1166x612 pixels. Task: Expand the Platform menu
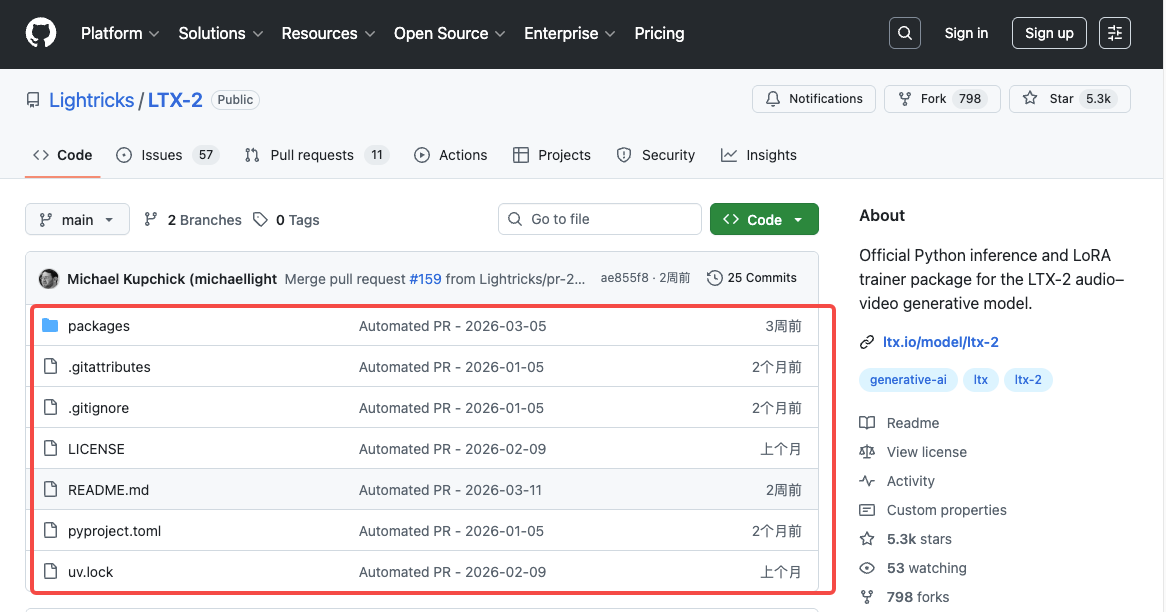point(120,33)
